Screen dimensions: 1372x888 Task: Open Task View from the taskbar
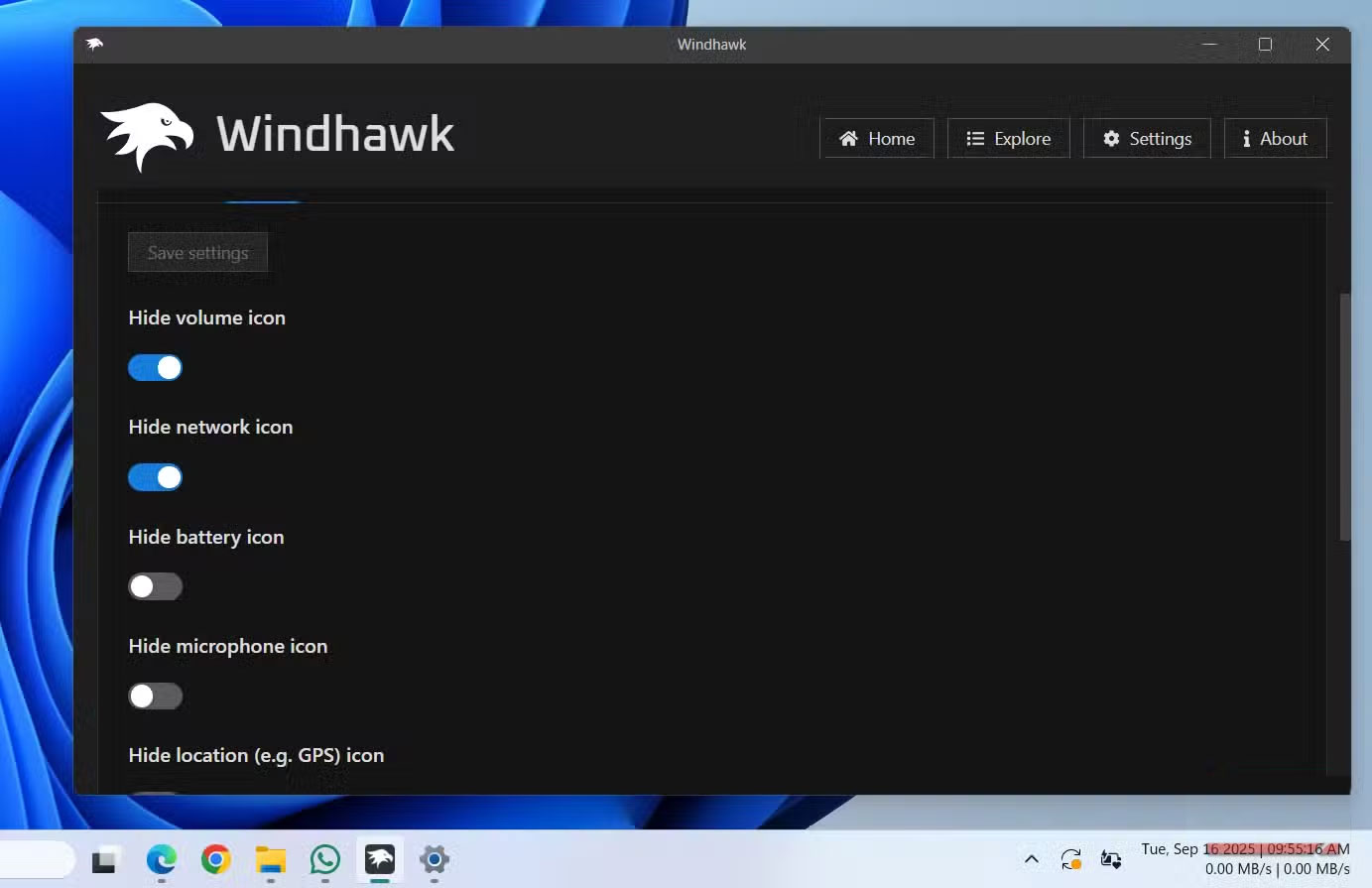pos(106,860)
